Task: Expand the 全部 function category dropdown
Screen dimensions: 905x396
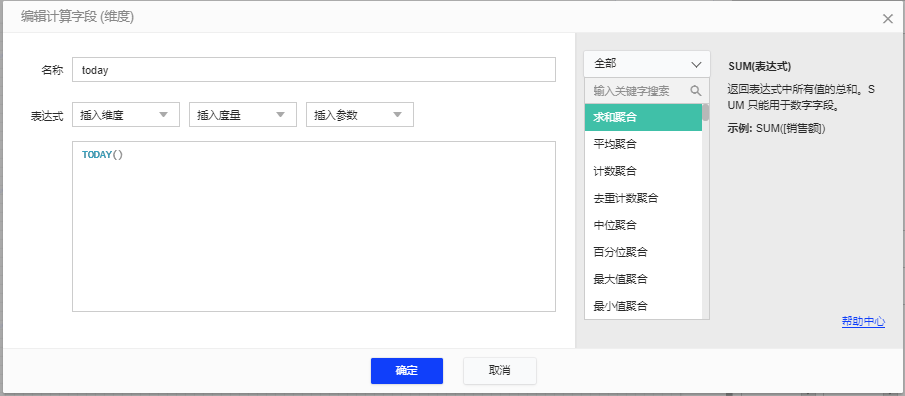Action: [x=647, y=63]
